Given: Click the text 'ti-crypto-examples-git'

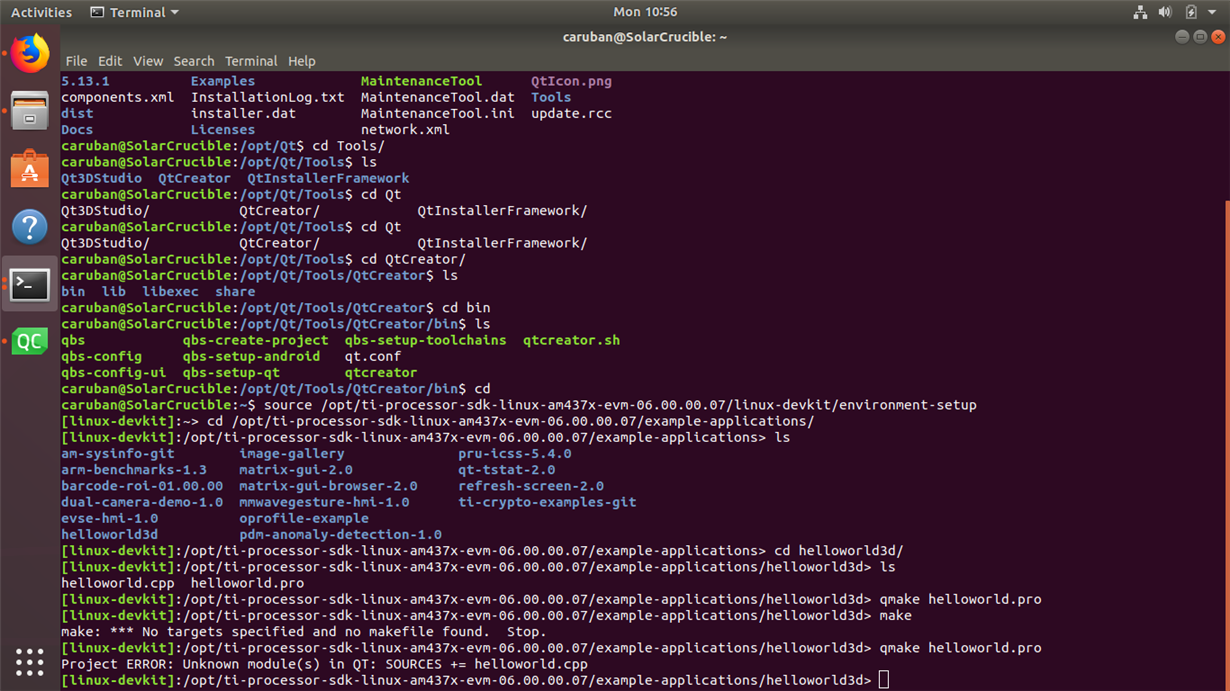Looking at the screenshot, I should click(547, 502).
